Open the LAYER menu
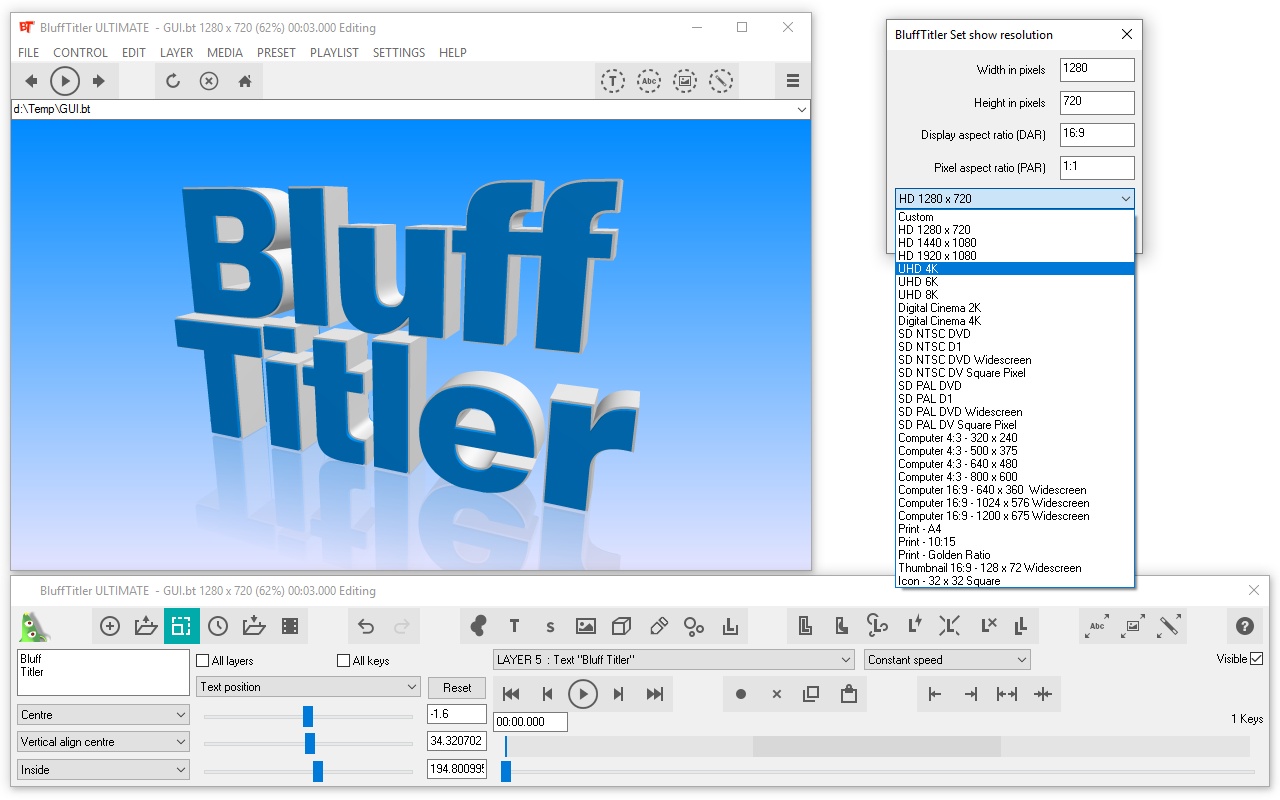The height and width of the screenshot is (800, 1280). click(x=177, y=53)
